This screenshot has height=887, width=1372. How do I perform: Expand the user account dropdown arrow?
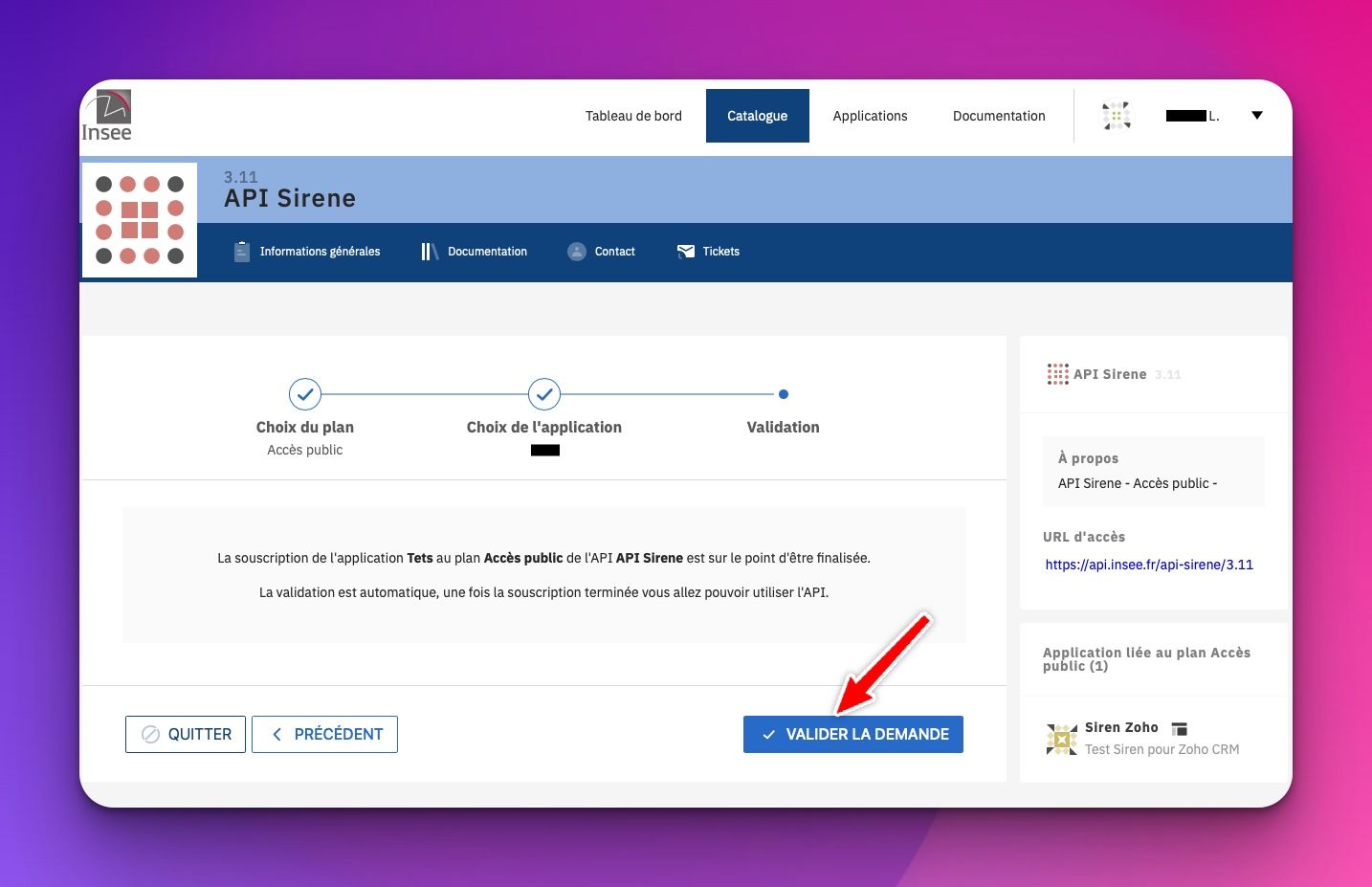coord(1257,116)
